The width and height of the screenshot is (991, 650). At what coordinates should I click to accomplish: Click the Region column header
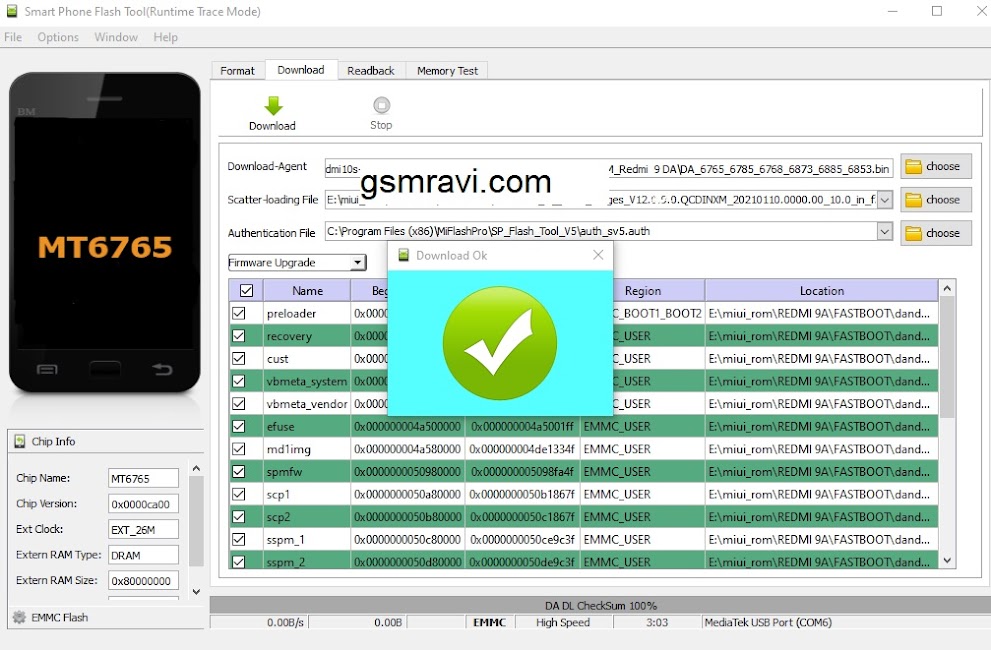(x=643, y=291)
